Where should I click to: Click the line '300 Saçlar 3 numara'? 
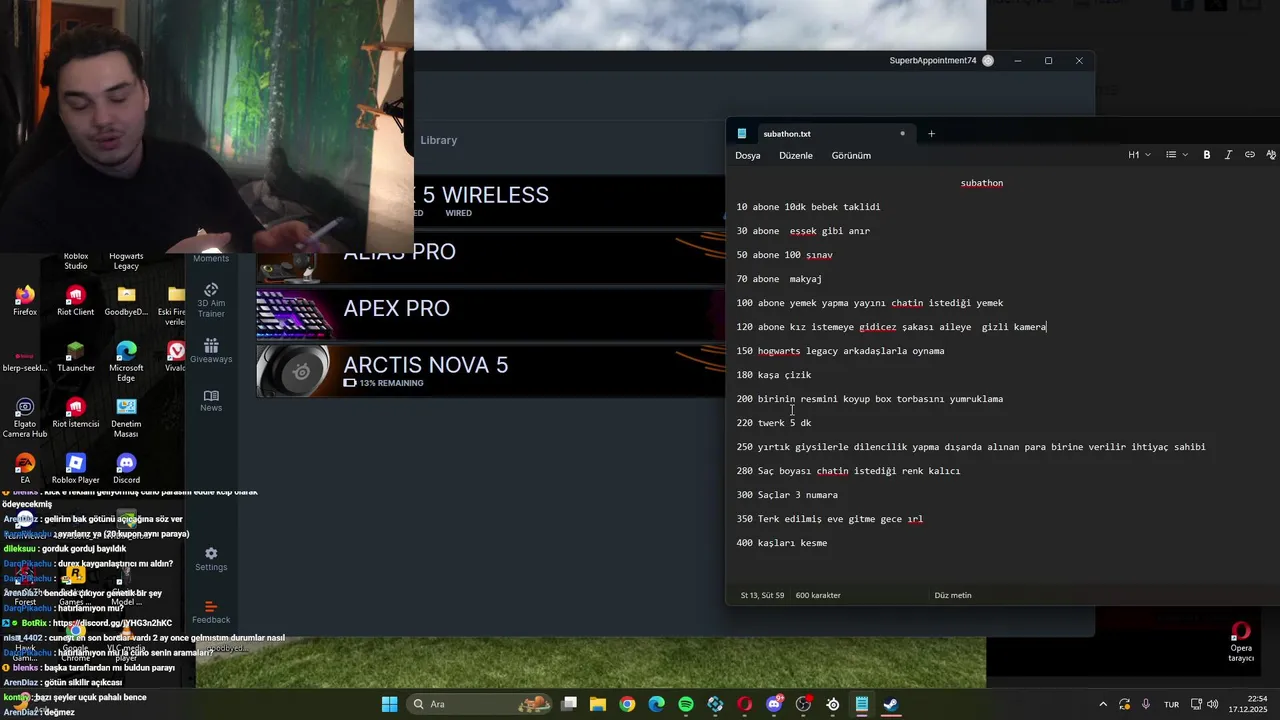pyautogui.click(x=787, y=495)
